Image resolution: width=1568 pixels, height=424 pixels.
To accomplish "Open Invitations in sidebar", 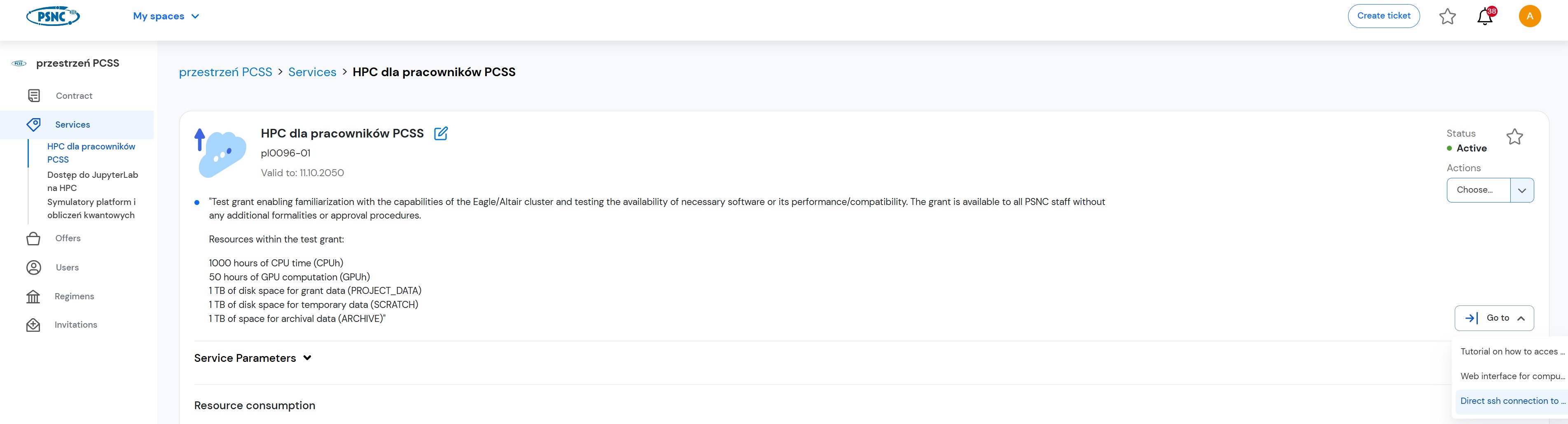I will tap(75, 325).
